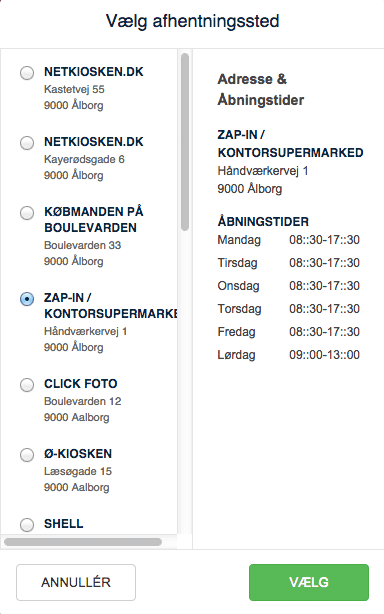This screenshot has width=384, height=614.
Task: Select the Ø-KIOSKEN radio option
Action: (x=27, y=455)
